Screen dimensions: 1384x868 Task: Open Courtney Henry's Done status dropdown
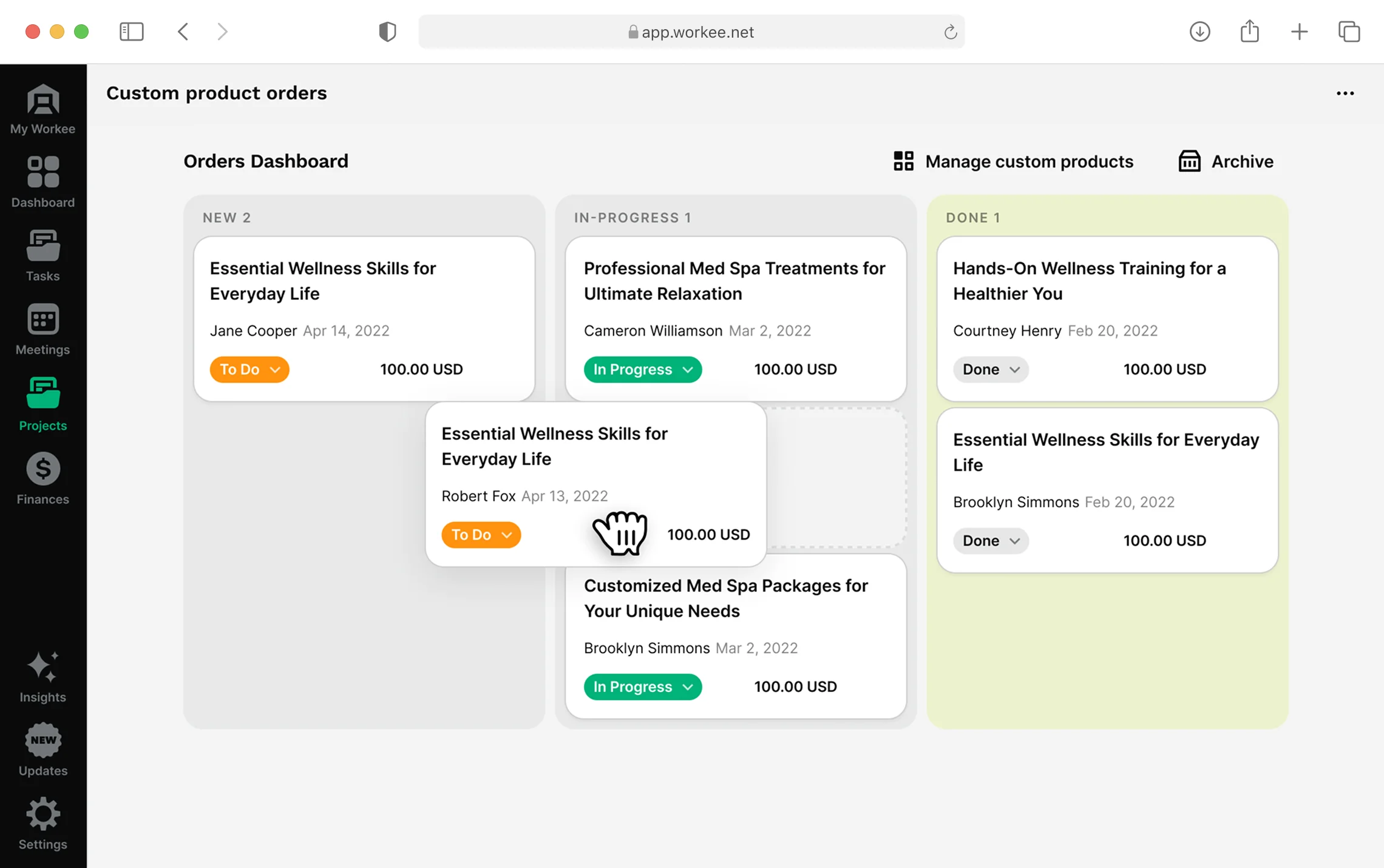coord(990,369)
